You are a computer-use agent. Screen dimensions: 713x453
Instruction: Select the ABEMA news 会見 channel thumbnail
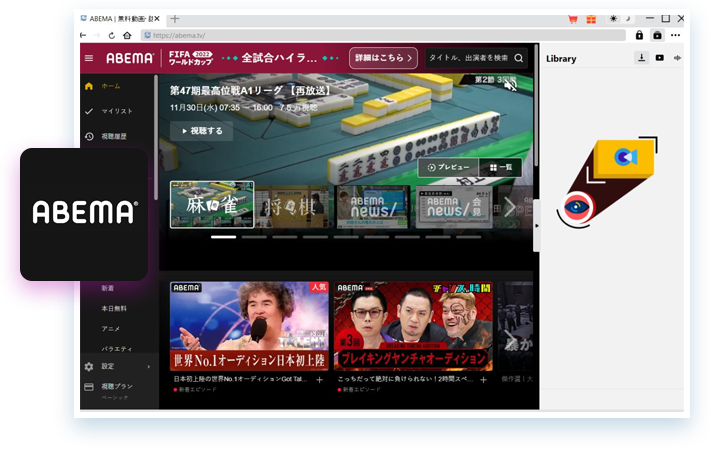pyautogui.click(x=454, y=206)
